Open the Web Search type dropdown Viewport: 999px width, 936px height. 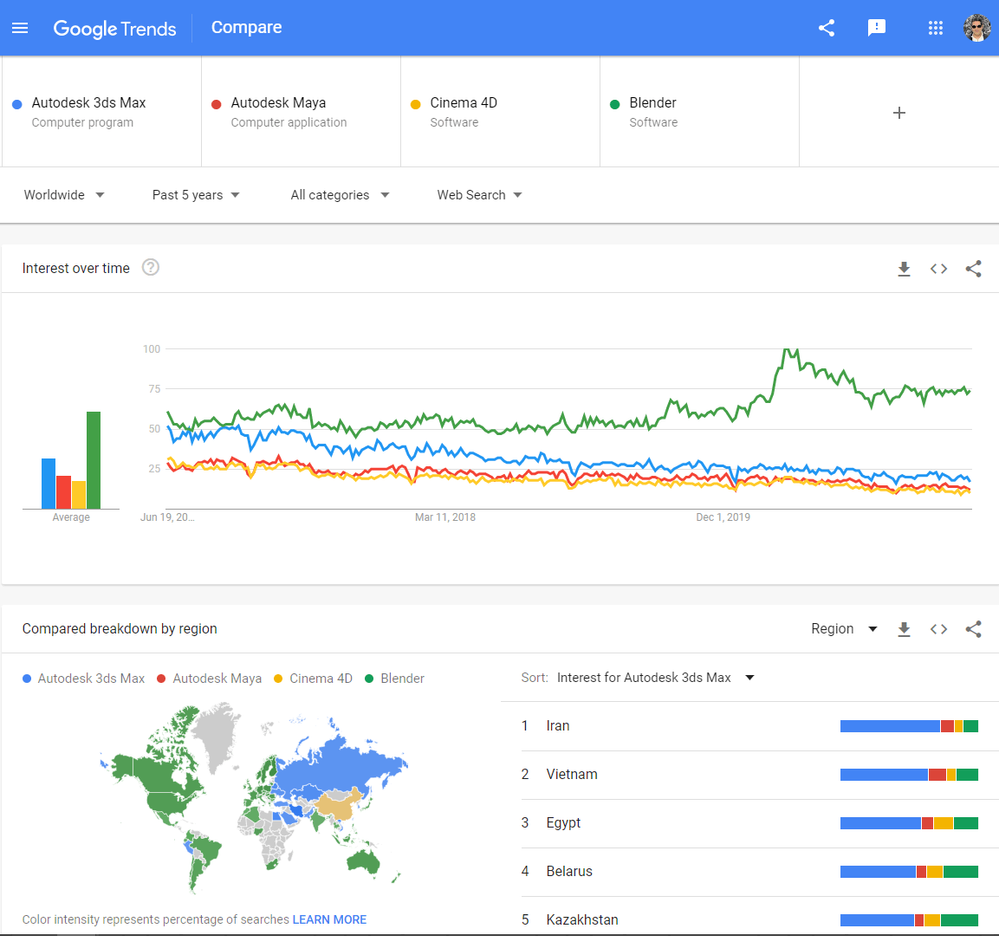(479, 195)
